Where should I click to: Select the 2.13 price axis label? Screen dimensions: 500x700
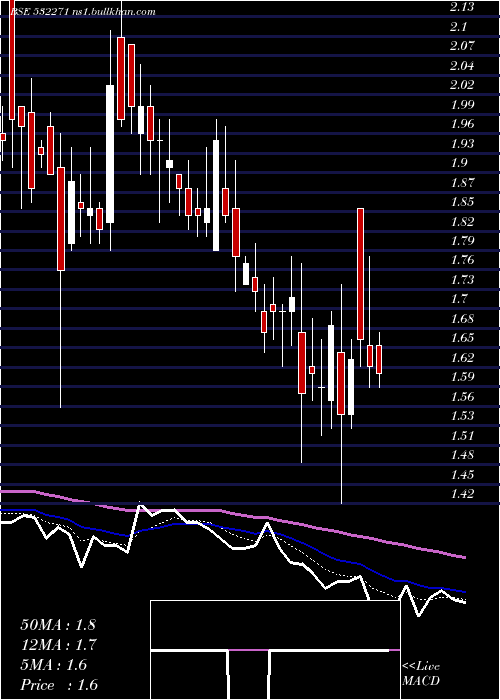(x=460, y=7)
